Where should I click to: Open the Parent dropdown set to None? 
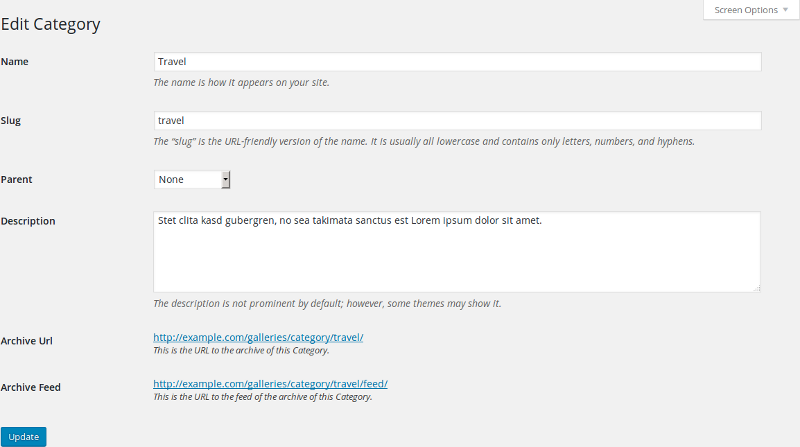[192, 180]
